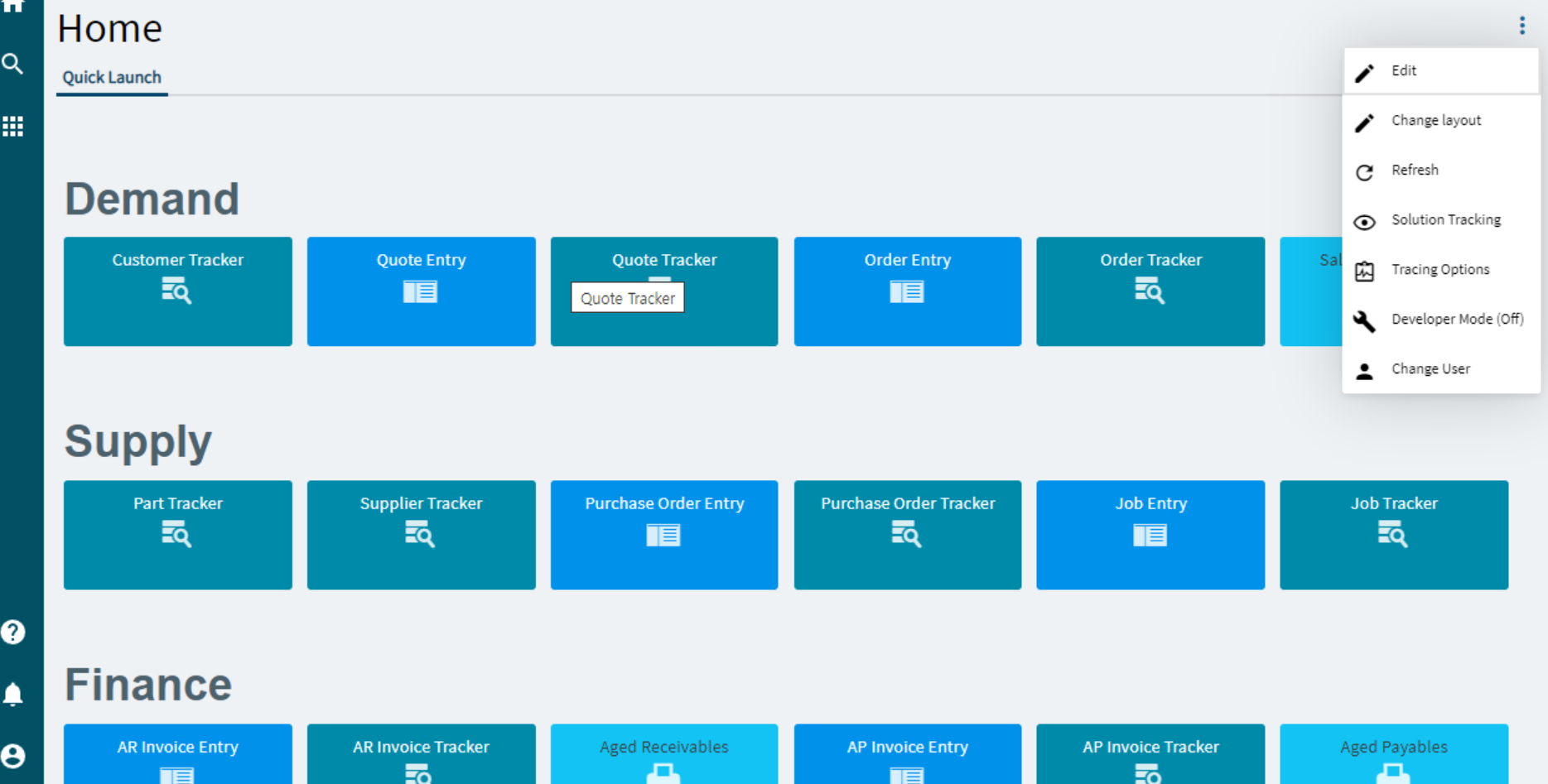Open the AP Invoice Tracker tile

click(x=1150, y=754)
